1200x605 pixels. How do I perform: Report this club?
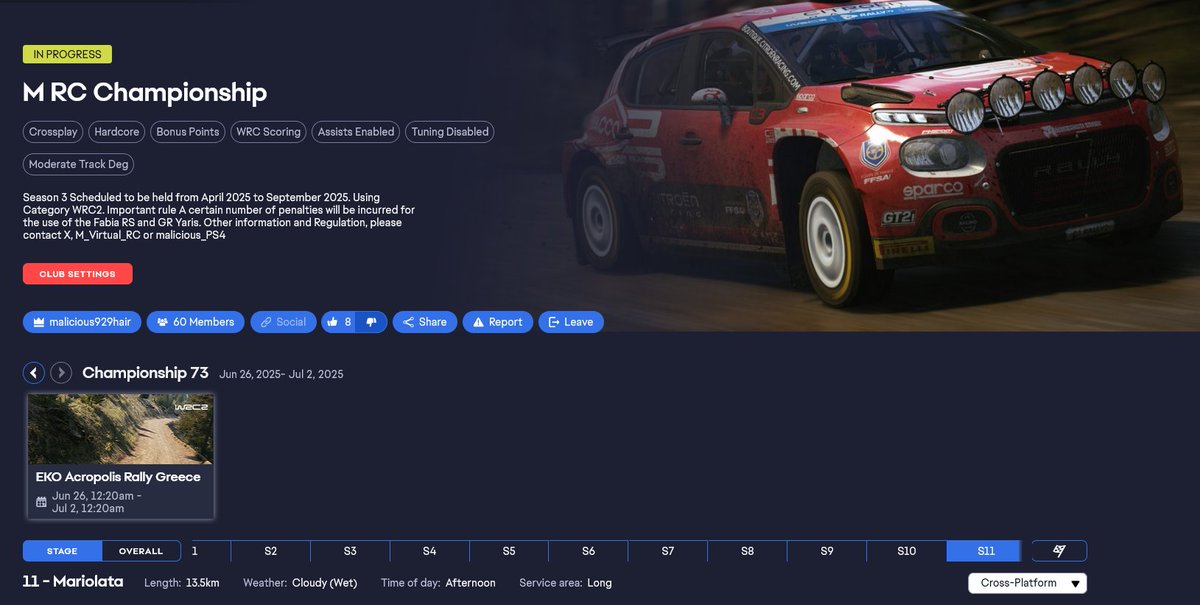click(497, 322)
